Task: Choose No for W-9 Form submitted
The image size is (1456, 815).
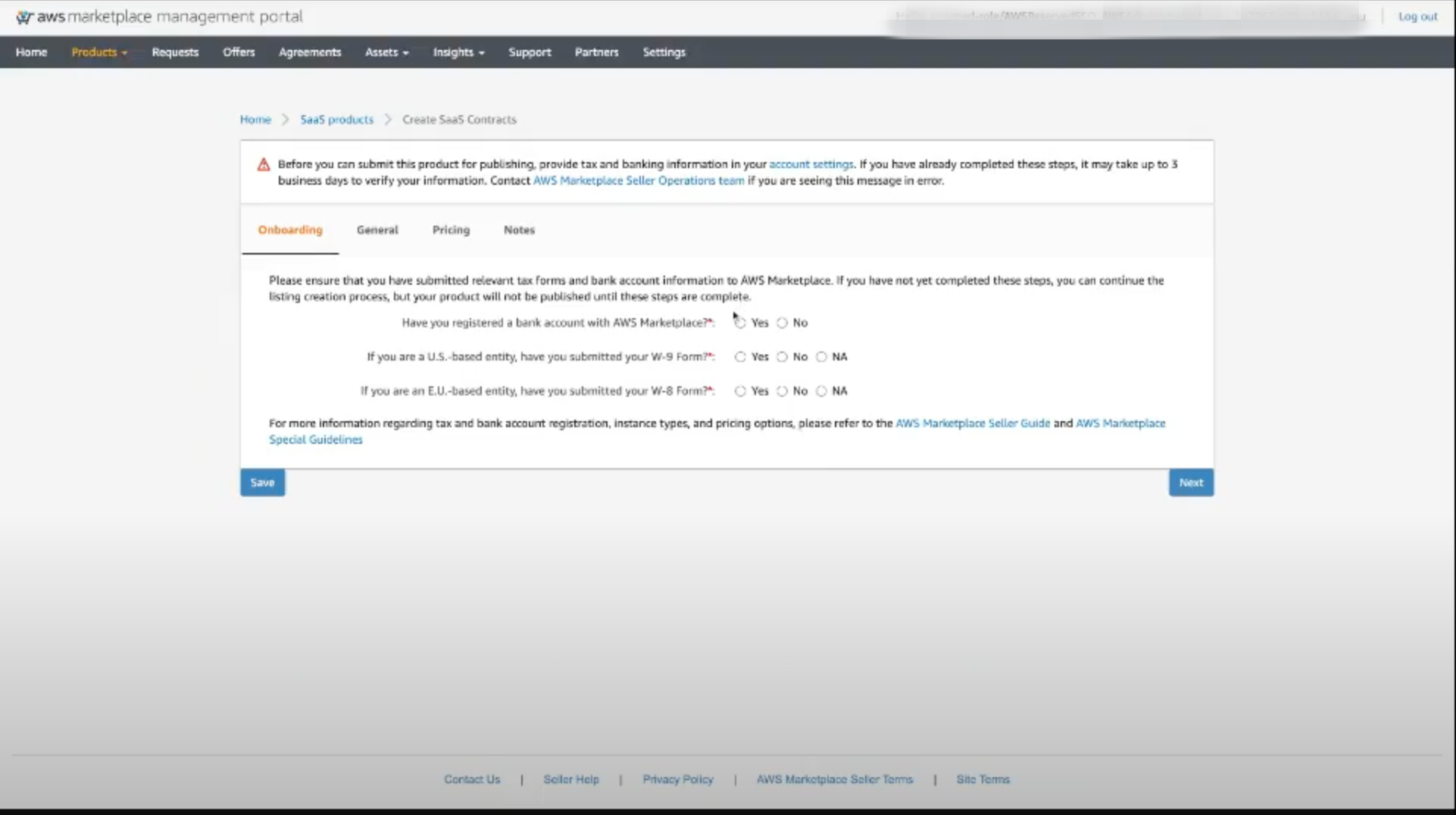Action: coord(782,357)
